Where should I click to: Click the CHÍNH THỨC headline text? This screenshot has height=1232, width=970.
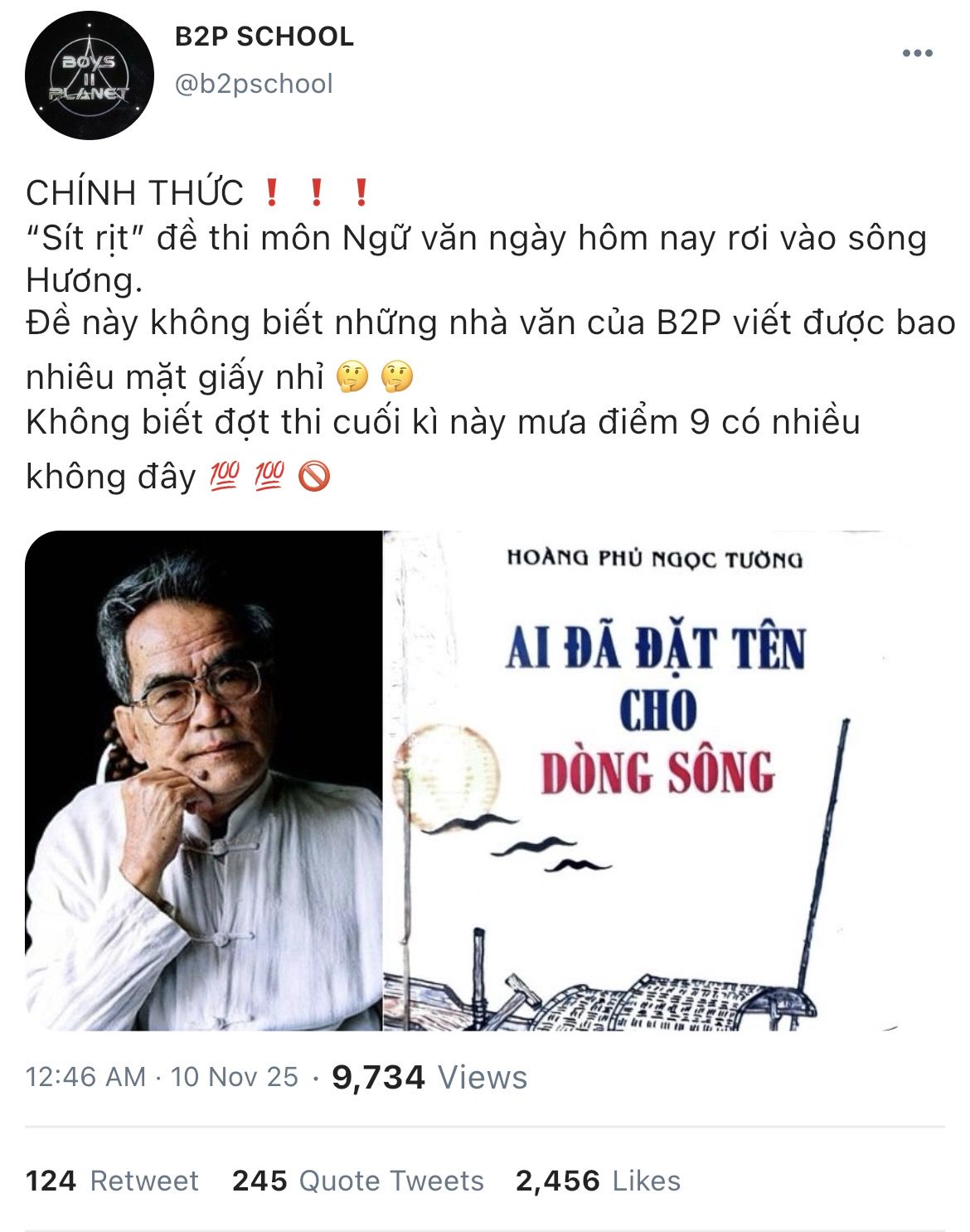pos(135,193)
